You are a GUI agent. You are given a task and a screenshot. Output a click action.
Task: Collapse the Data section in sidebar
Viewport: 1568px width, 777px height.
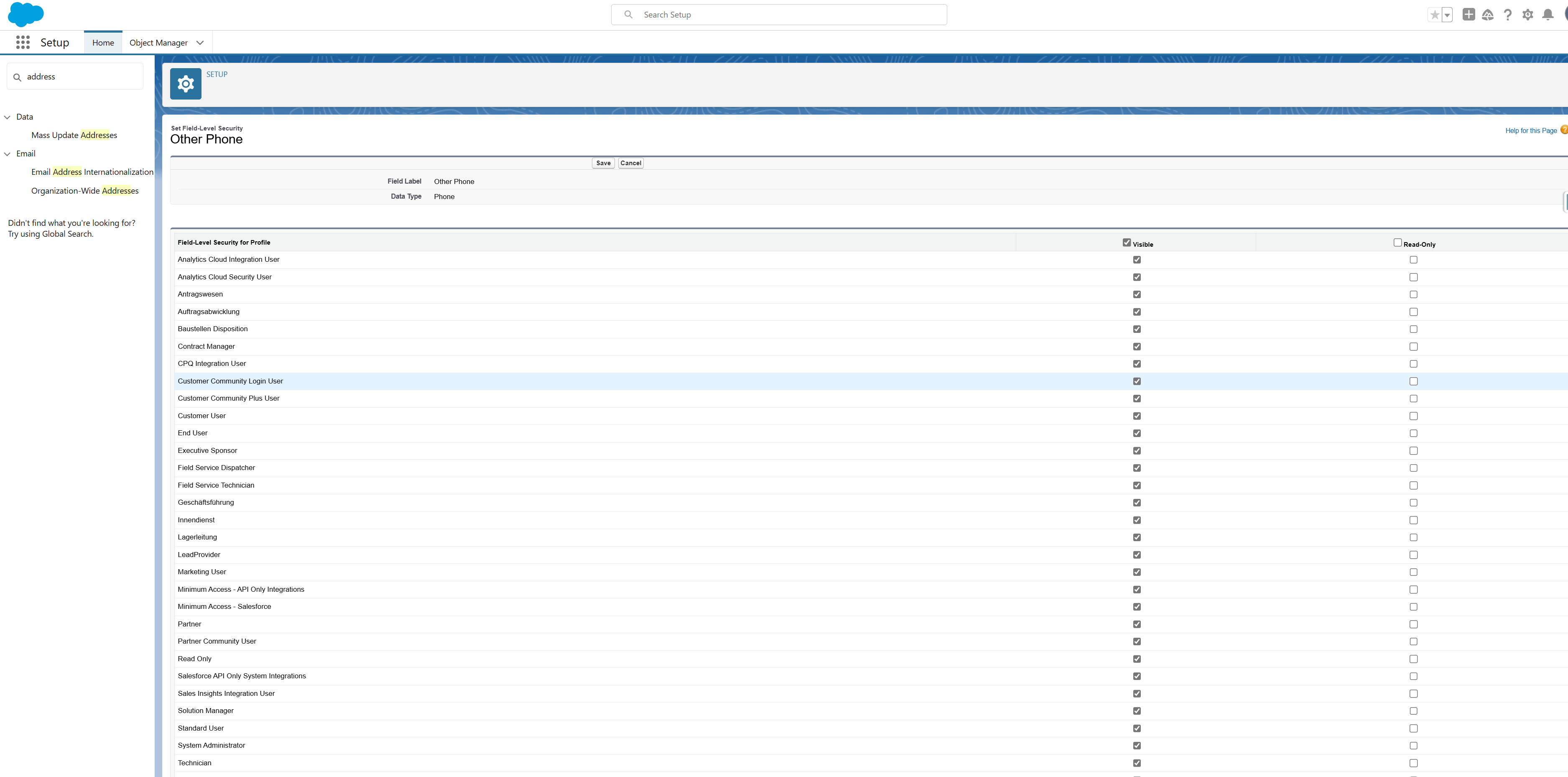coord(7,117)
